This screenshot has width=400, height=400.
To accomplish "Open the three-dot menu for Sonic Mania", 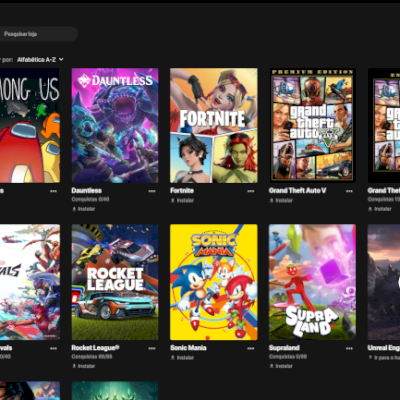I will pos(251,348).
